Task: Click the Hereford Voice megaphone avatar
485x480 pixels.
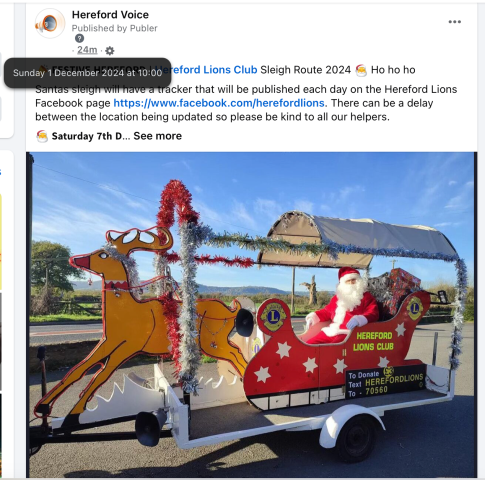Action: point(50,23)
